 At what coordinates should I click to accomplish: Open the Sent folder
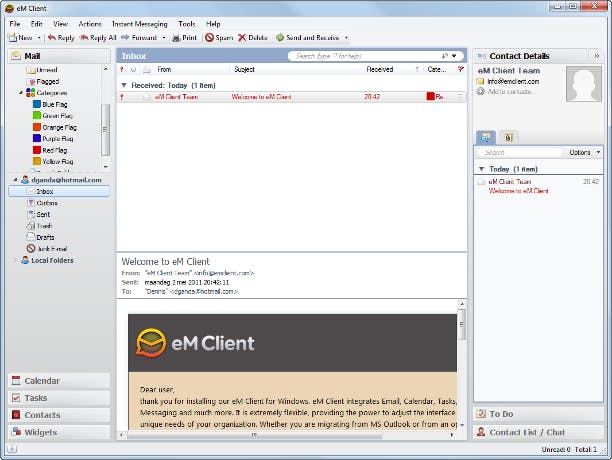(38, 214)
